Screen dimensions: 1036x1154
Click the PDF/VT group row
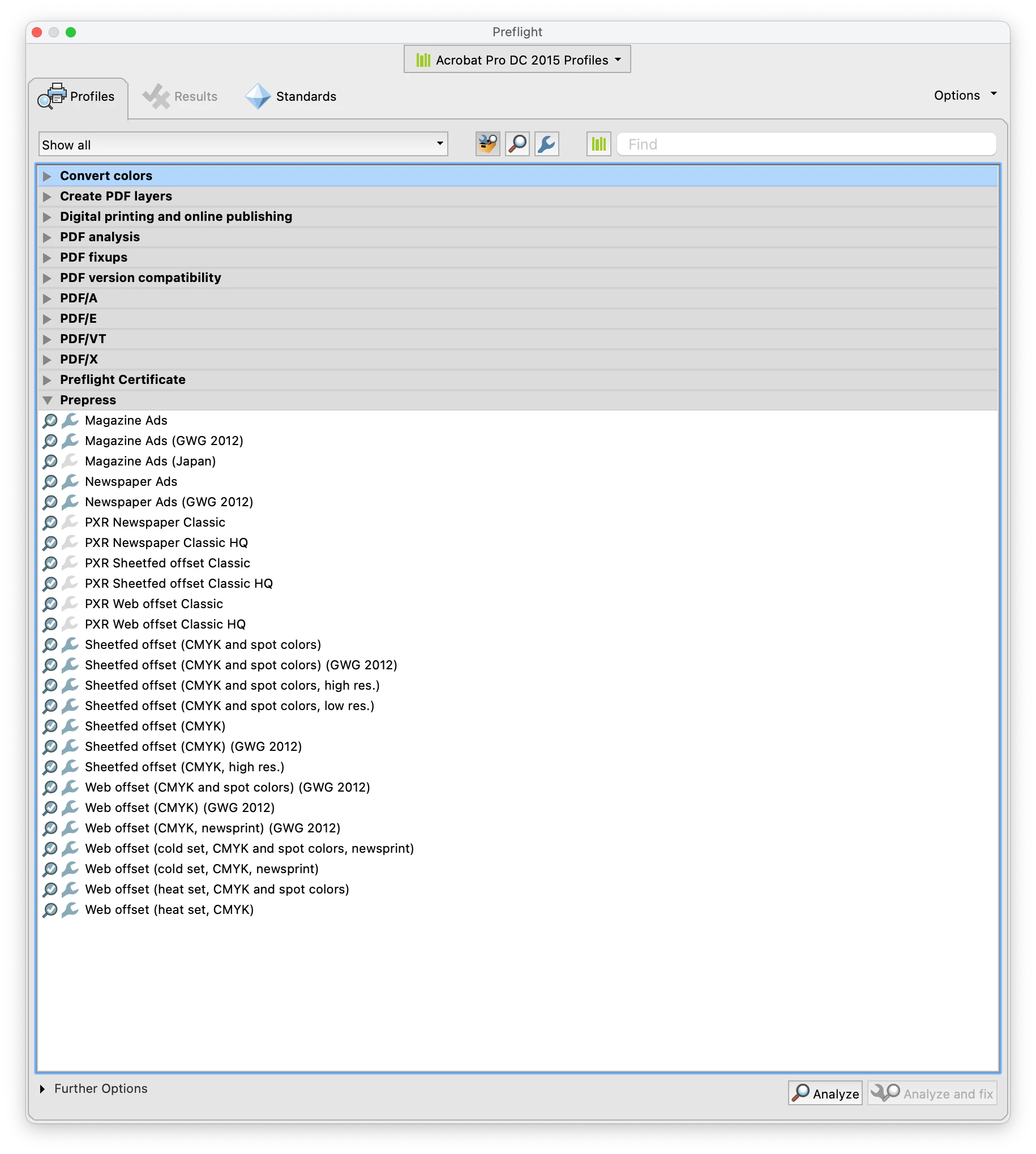coord(518,339)
